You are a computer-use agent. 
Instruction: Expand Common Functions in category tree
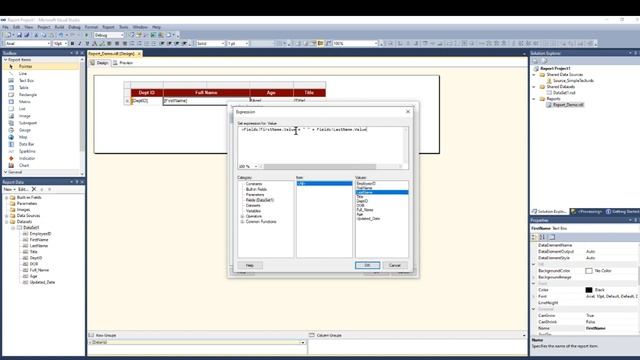[242, 222]
